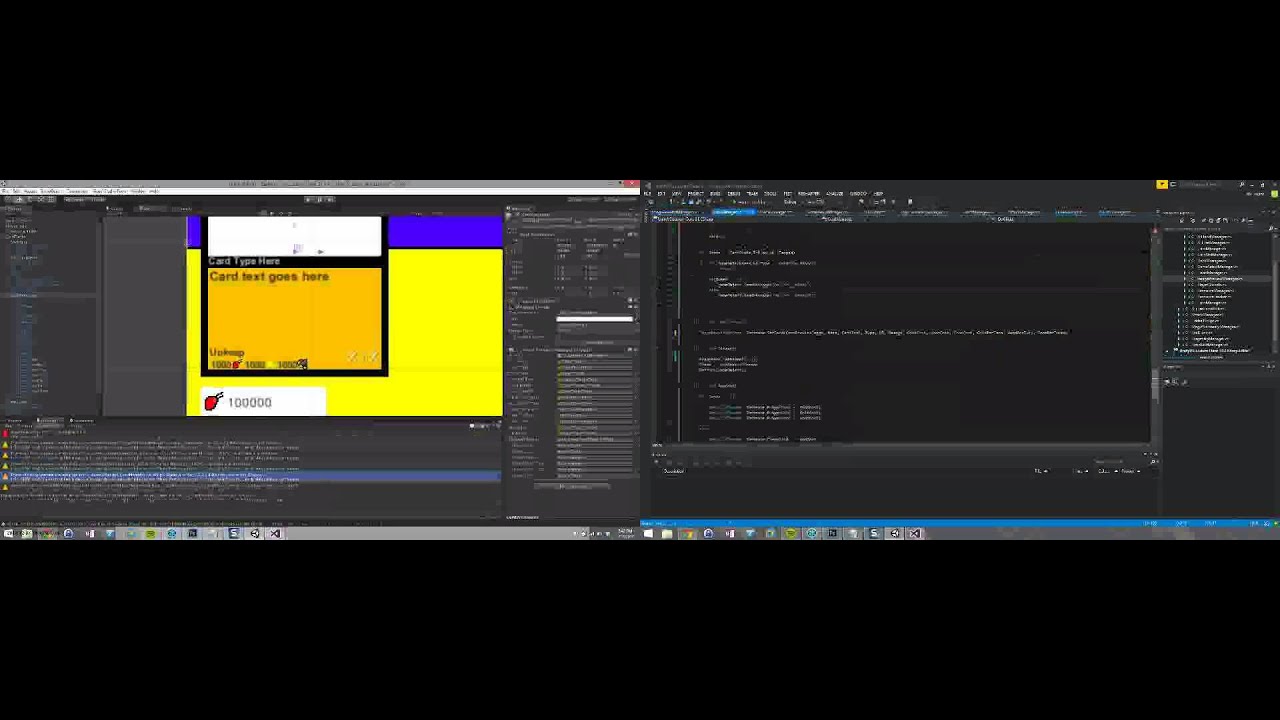Open Visual Studio's DEBUG menu
Viewport: 1280px width, 720px height.
[733, 193]
